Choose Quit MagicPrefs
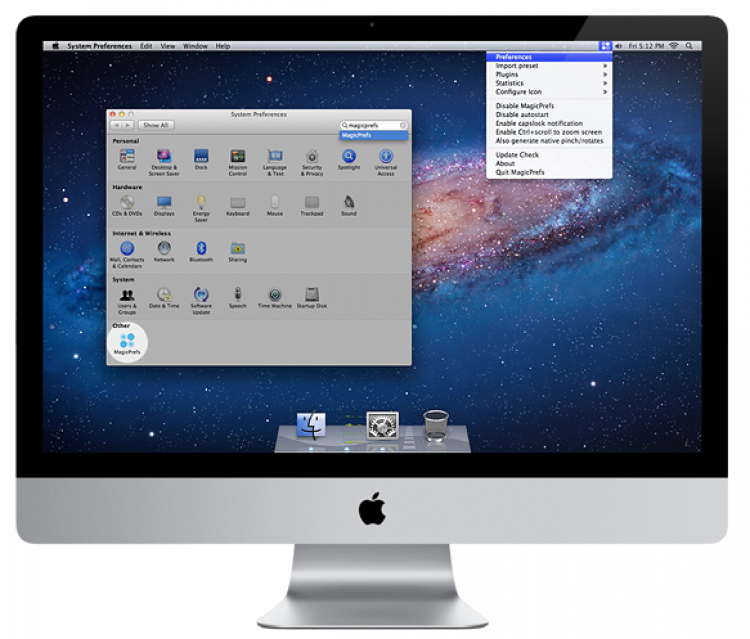 (x=549, y=172)
